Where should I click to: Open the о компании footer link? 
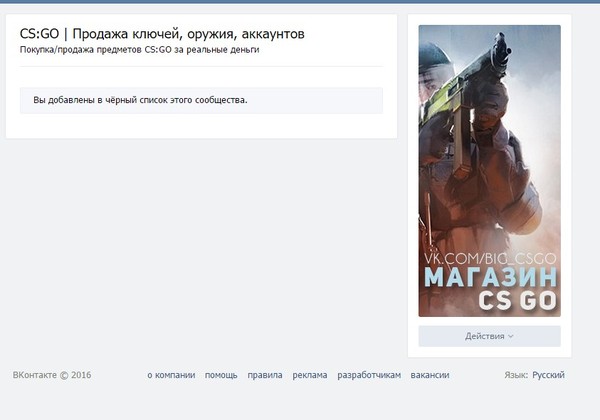coord(171,375)
